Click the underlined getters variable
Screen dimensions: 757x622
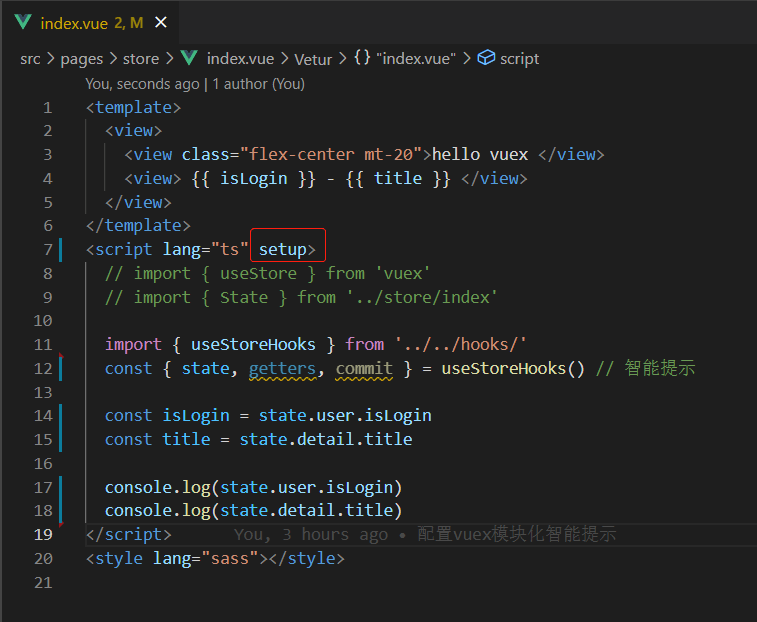pos(282,369)
